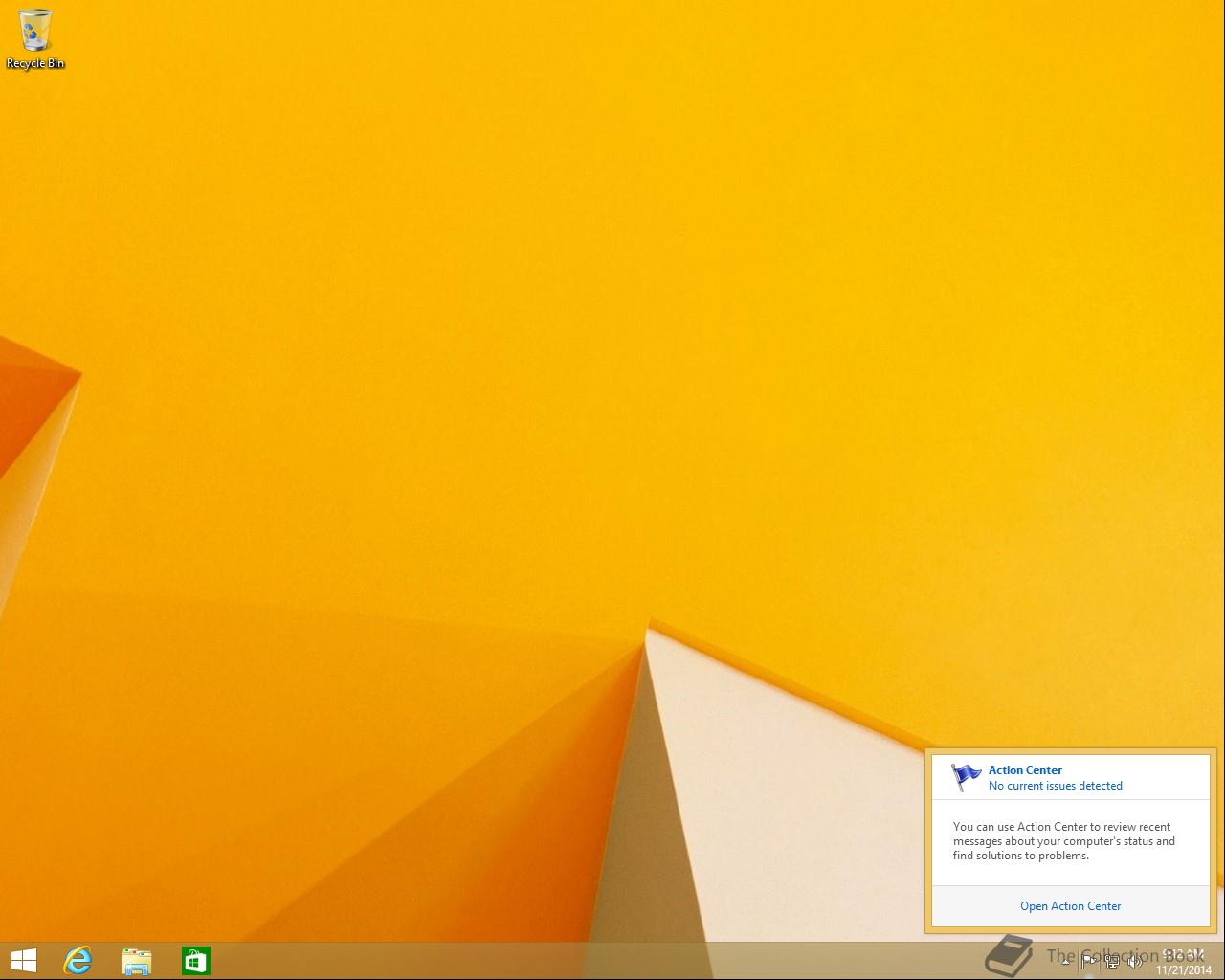The height and width of the screenshot is (980, 1225).
Task: Launch Internet Explorer from the taskbar
Action: point(78,960)
